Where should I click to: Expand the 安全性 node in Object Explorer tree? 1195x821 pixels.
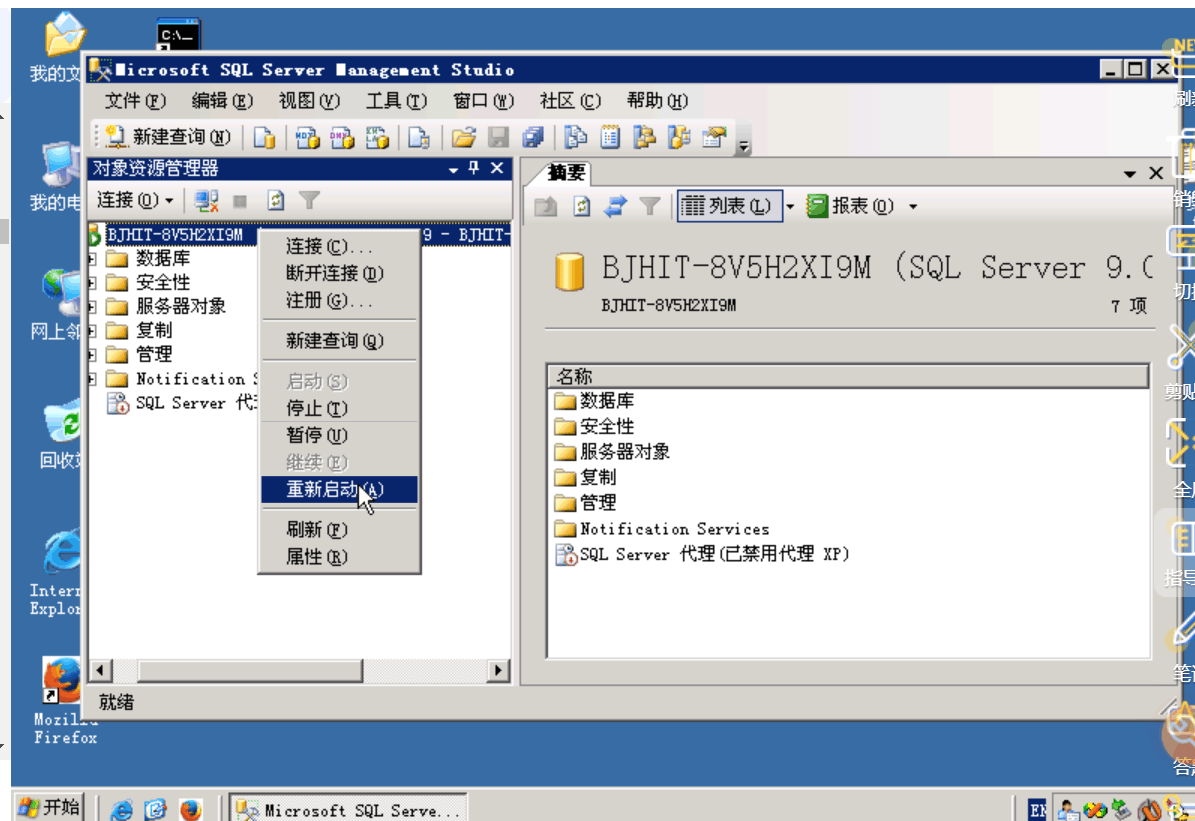[91, 283]
